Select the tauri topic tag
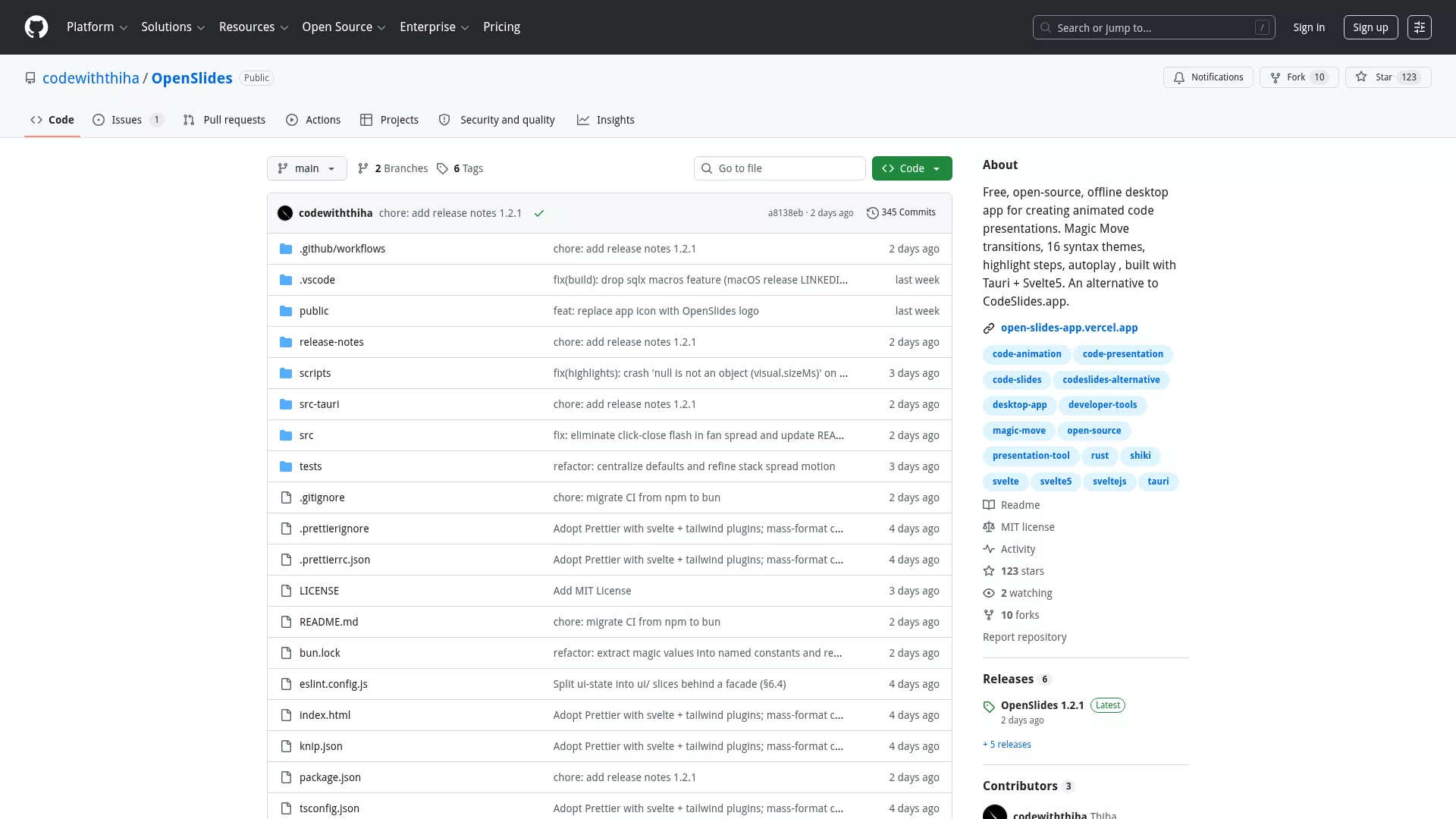 point(1158,482)
